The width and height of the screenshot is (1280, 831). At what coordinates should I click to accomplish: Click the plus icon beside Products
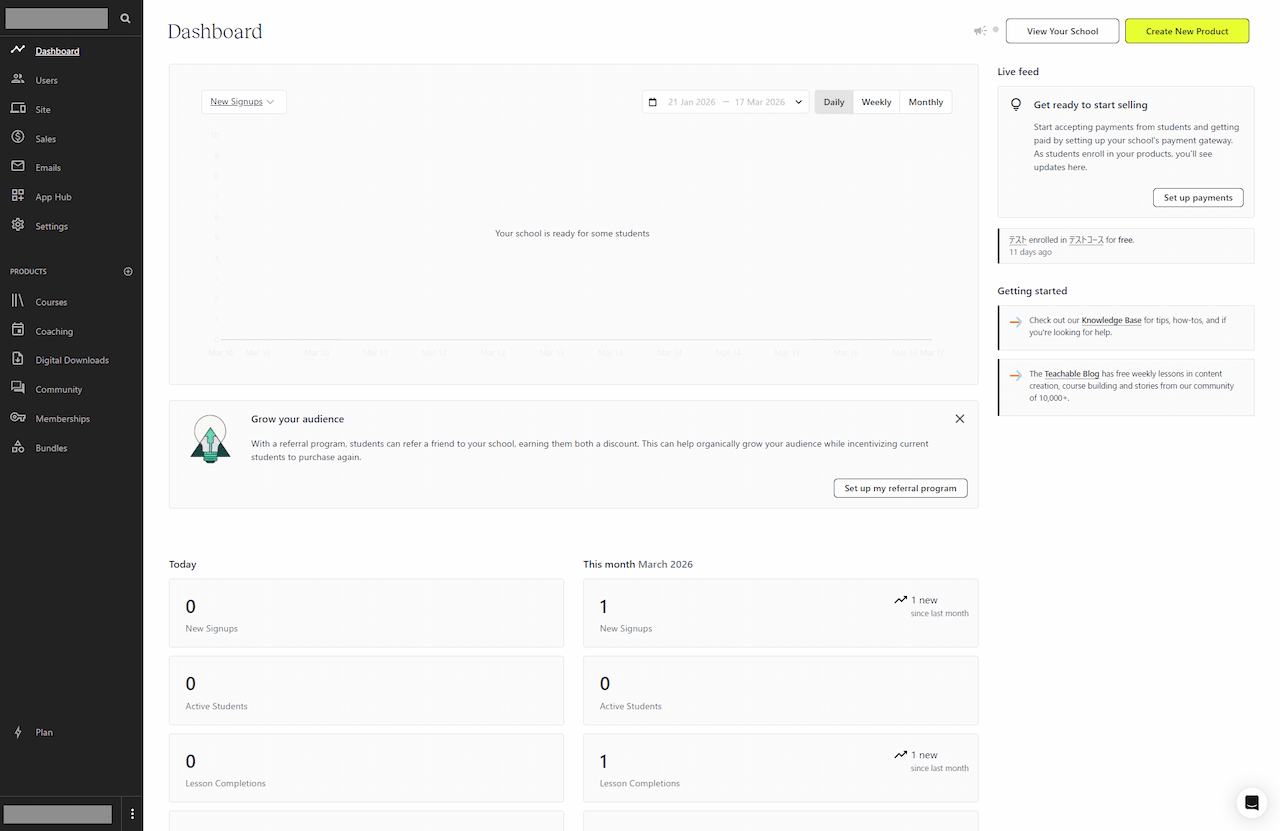click(127, 272)
